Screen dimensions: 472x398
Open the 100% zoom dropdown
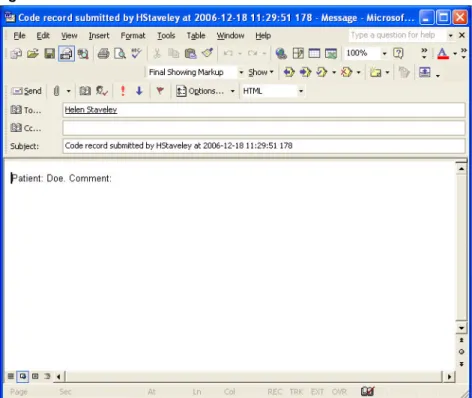click(384, 53)
